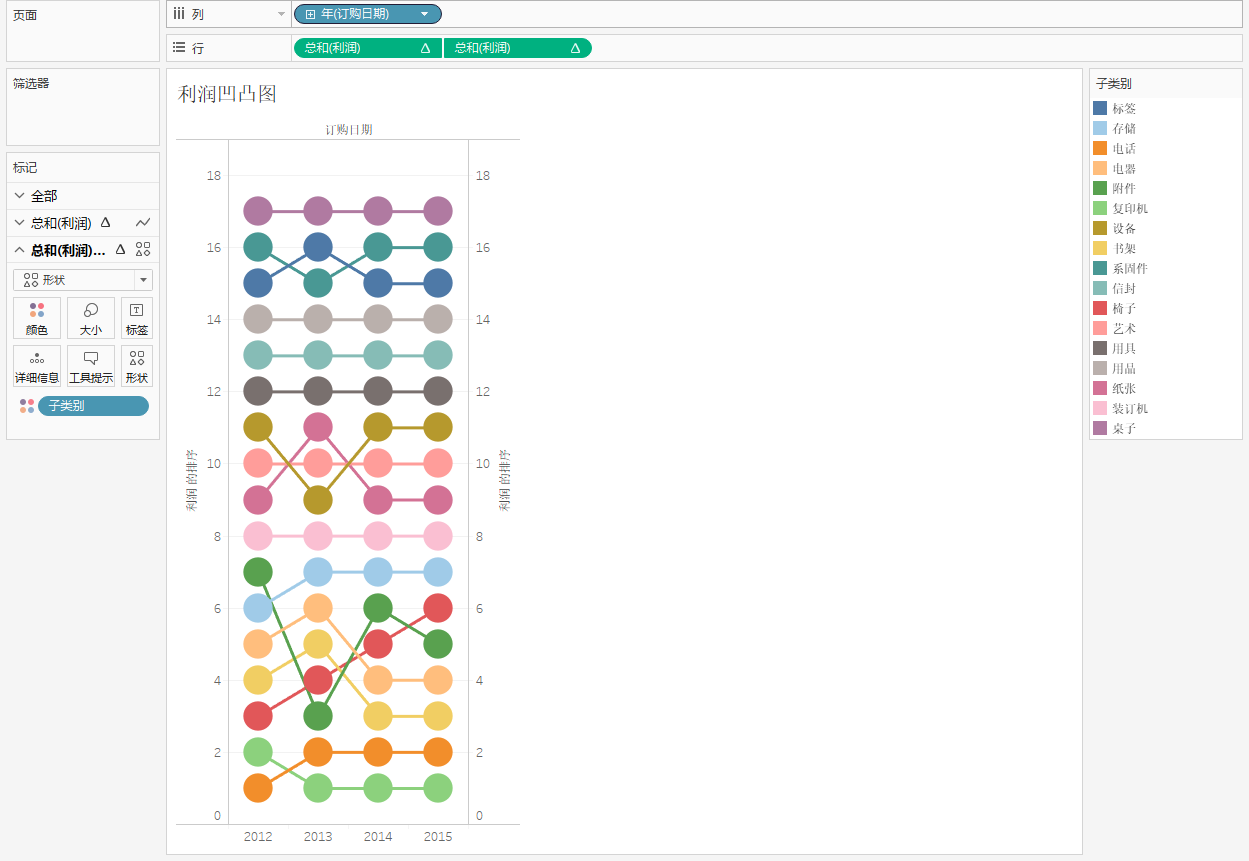Expand the 全部 marks section
The image size is (1249, 861).
pyautogui.click(x=20, y=196)
